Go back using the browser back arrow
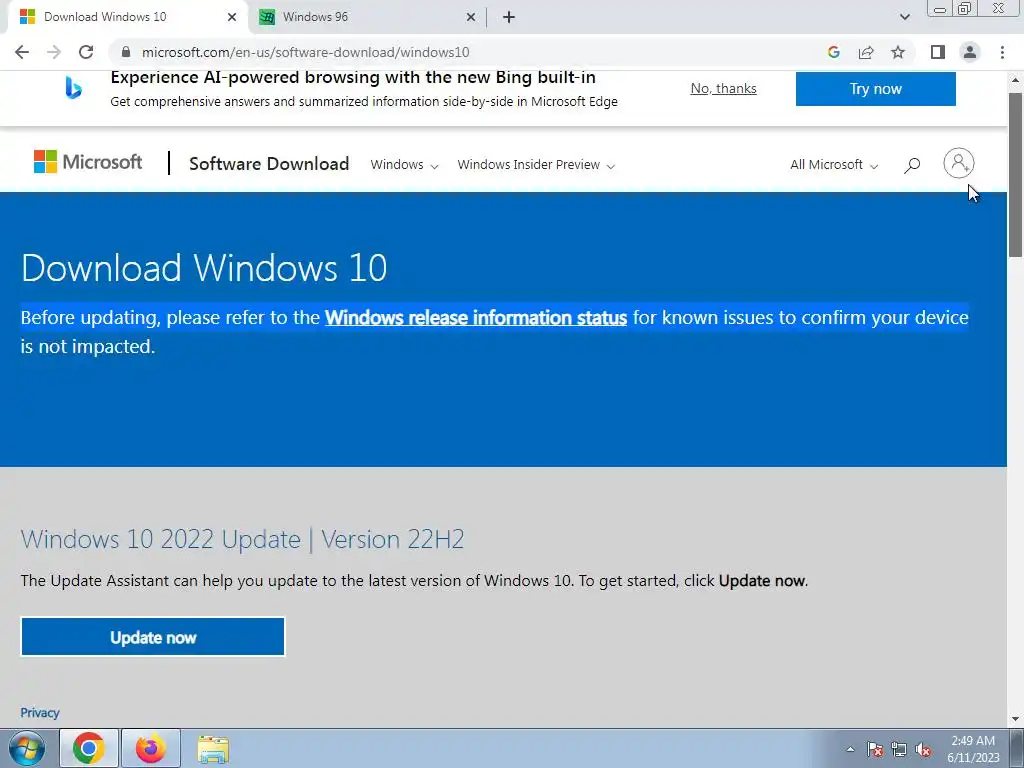The height and width of the screenshot is (768, 1024). click(x=22, y=52)
